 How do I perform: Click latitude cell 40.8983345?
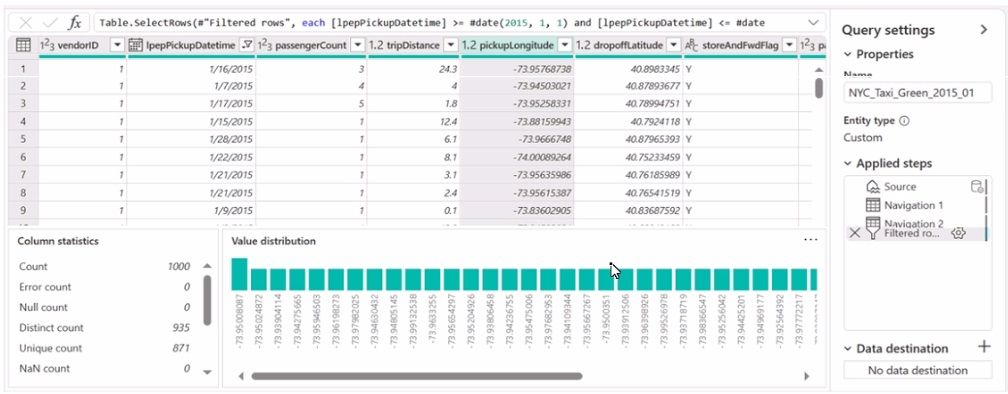coord(628,69)
